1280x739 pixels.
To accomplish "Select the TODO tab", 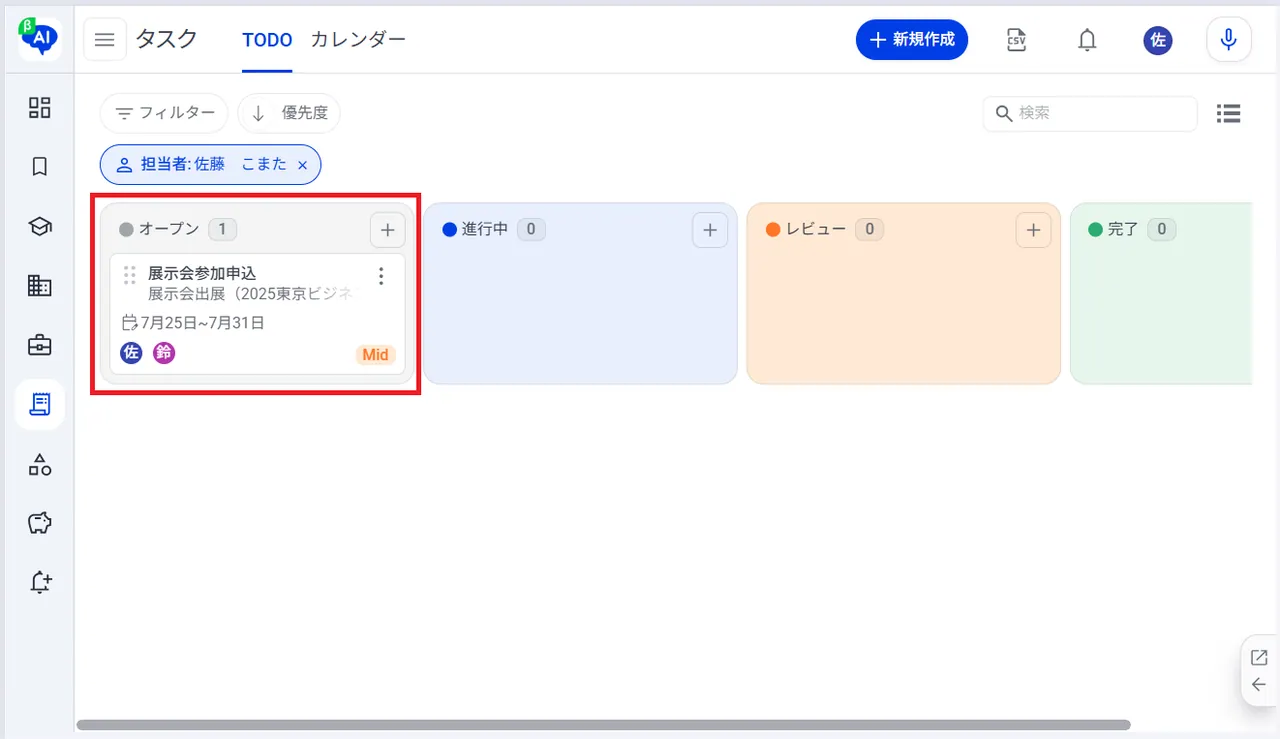I will click(x=267, y=40).
